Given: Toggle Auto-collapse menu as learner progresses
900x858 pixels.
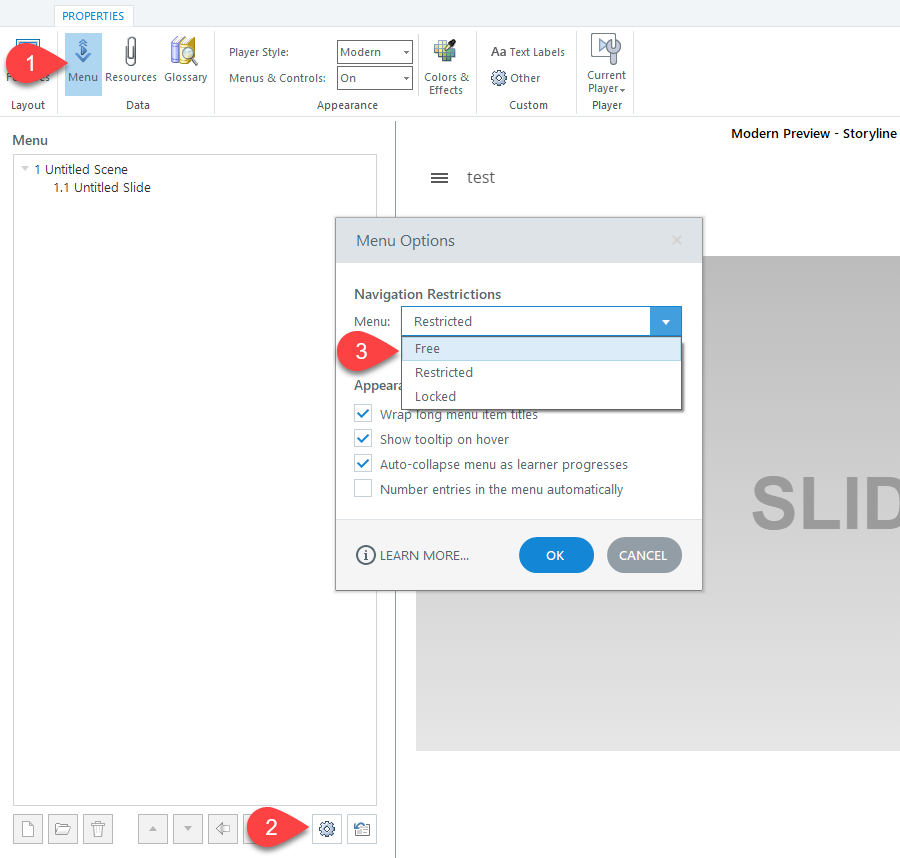Looking at the screenshot, I should pyautogui.click(x=363, y=464).
